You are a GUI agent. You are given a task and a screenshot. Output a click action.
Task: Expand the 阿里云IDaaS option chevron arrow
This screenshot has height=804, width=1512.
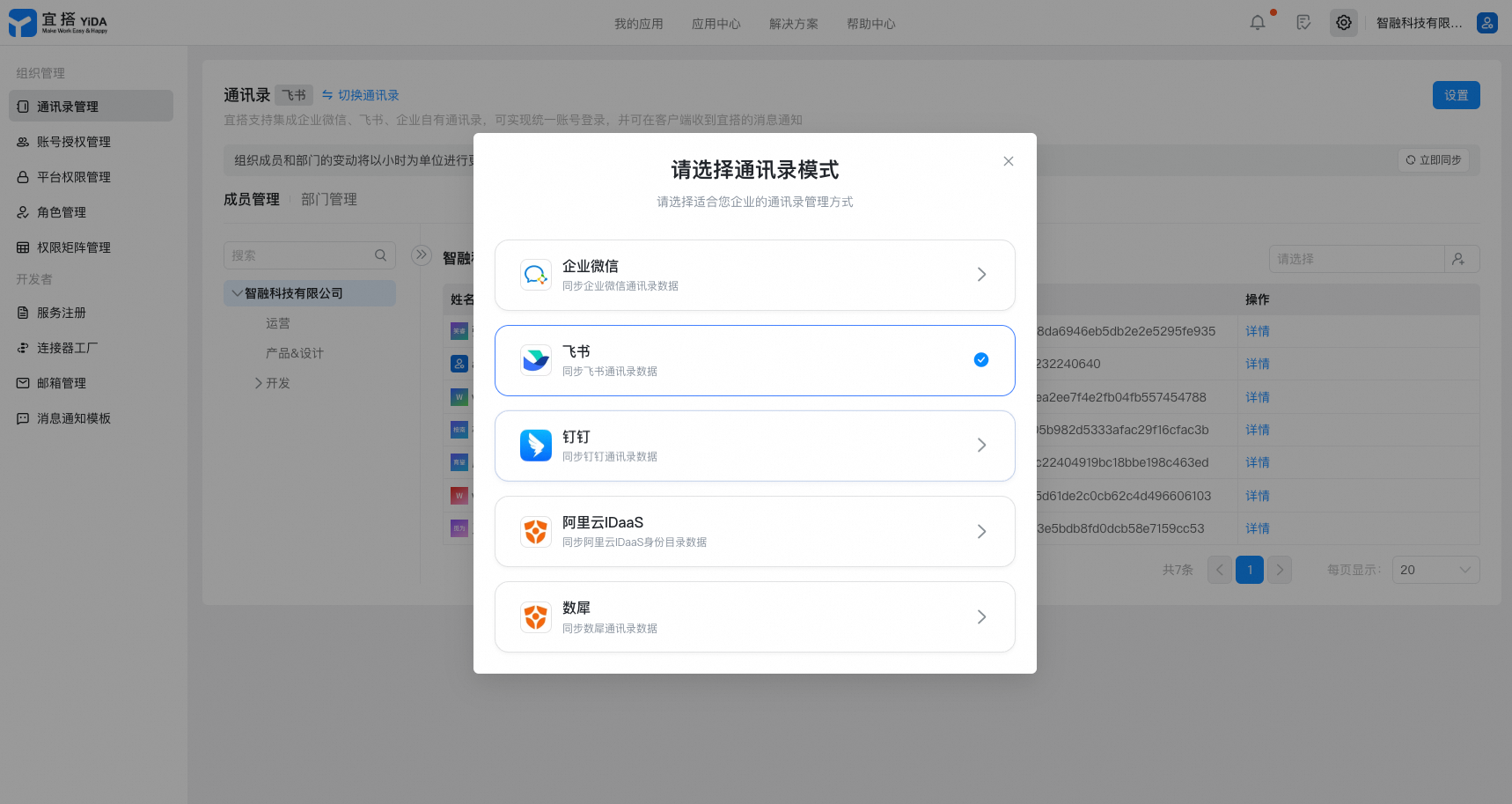pos(981,531)
